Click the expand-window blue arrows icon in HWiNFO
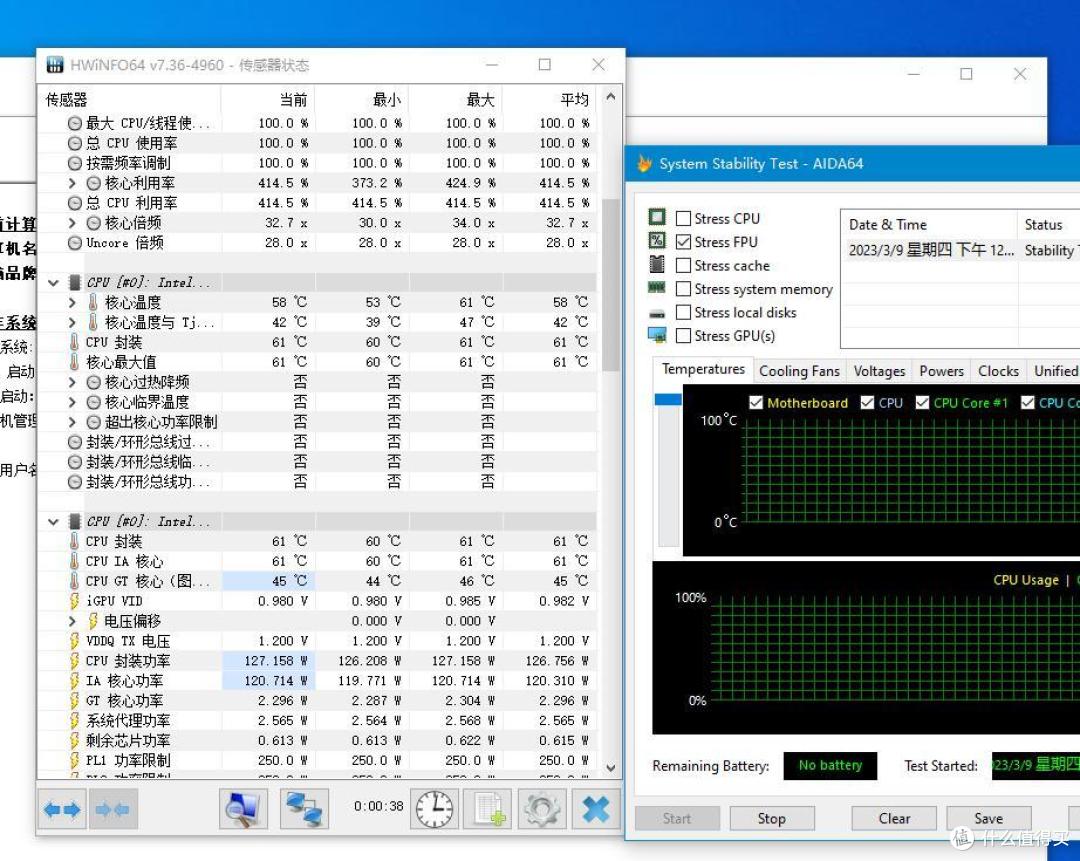 click(62, 809)
